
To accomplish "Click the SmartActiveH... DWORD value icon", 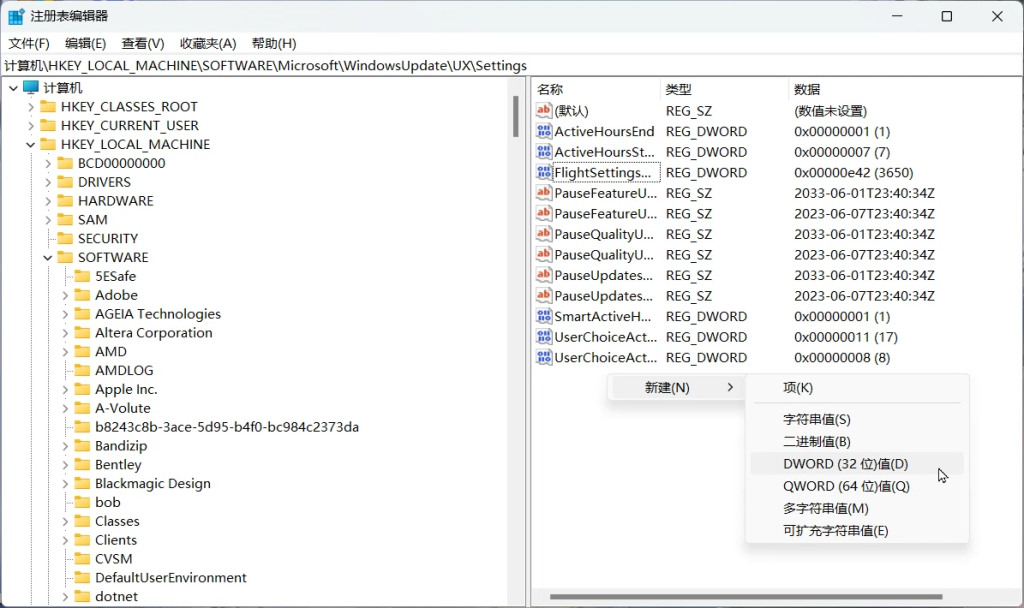I will pos(544,316).
